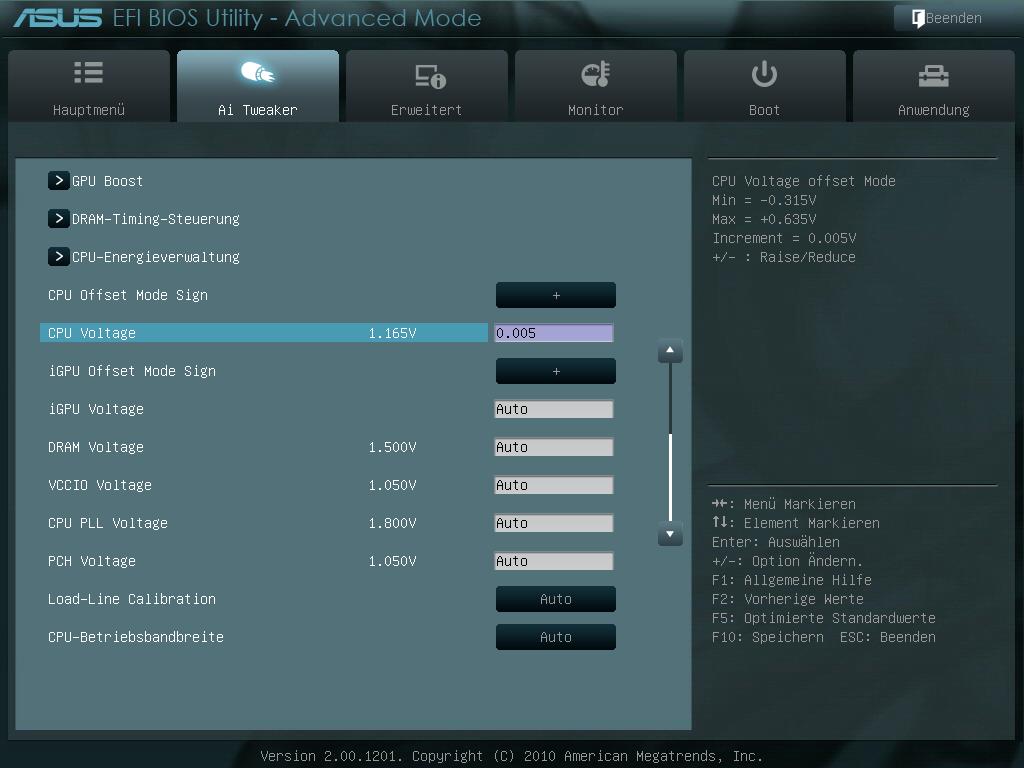Open the Erweitert tab

point(426,86)
